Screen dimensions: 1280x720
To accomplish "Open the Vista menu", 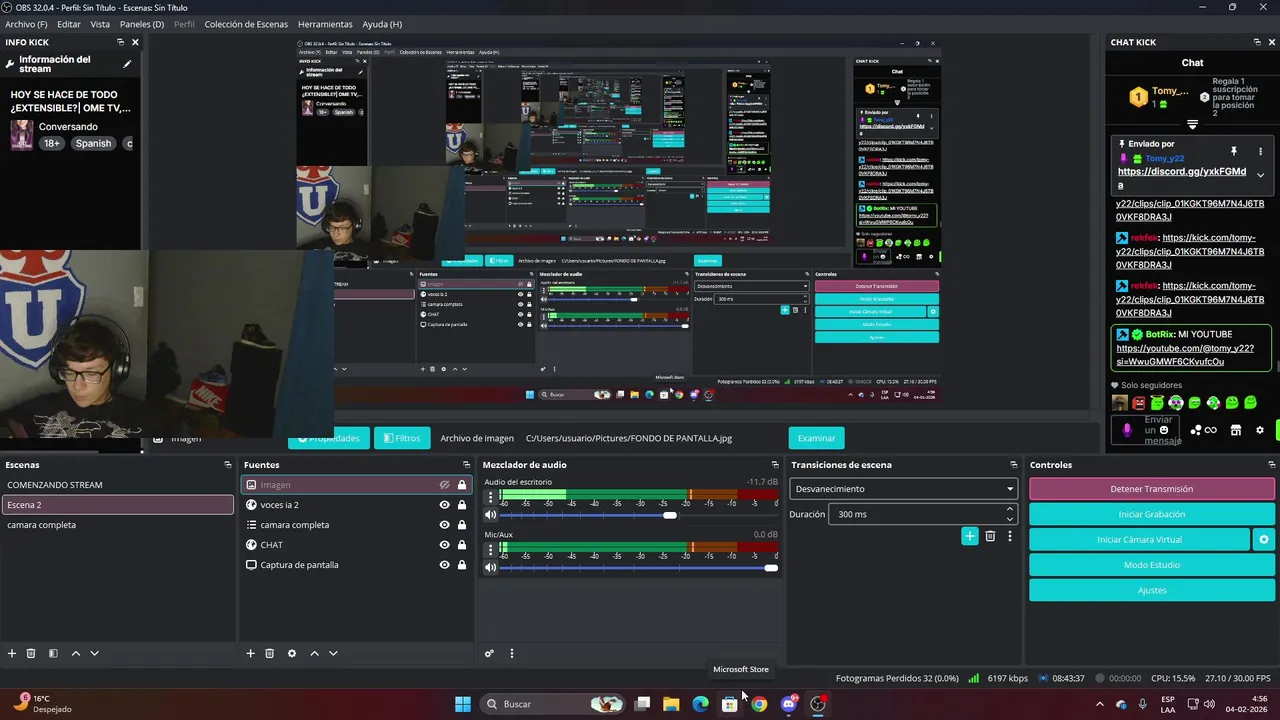I will (100, 24).
